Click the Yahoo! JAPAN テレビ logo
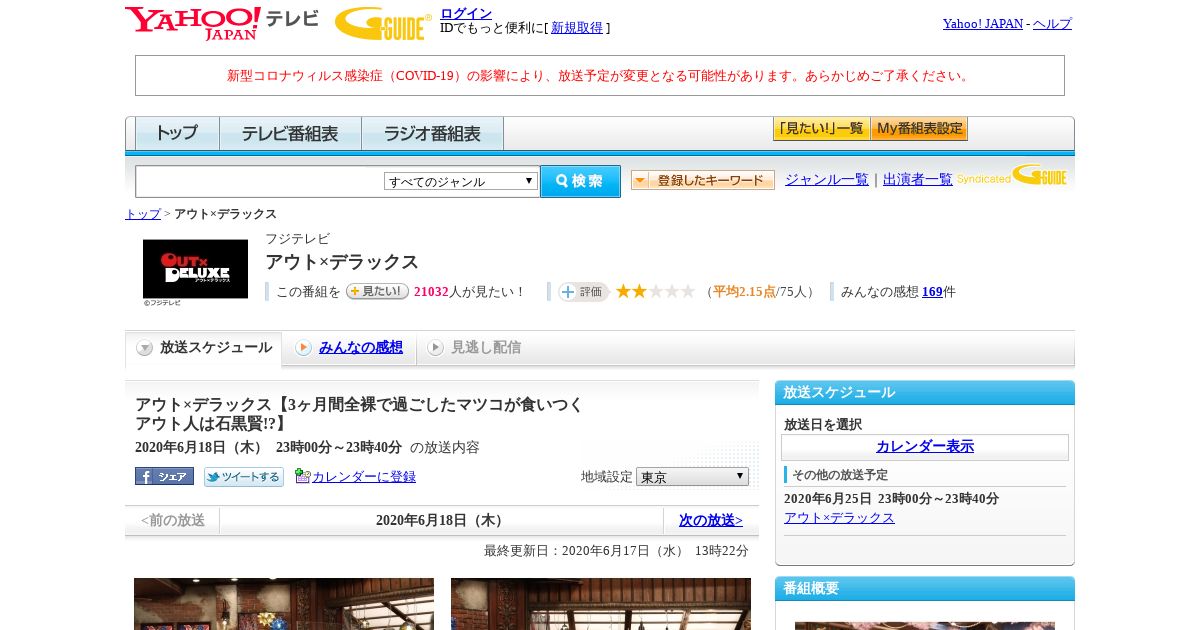The height and width of the screenshot is (630, 1200). [x=222, y=23]
